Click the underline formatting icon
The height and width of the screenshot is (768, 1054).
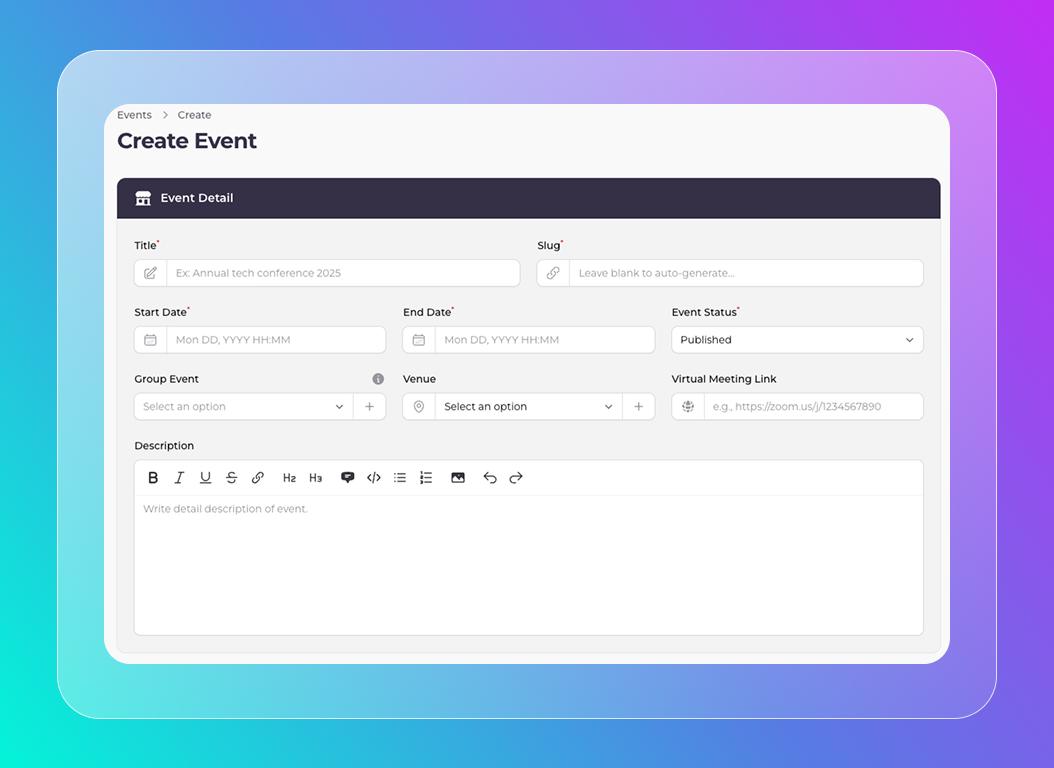point(205,478)
